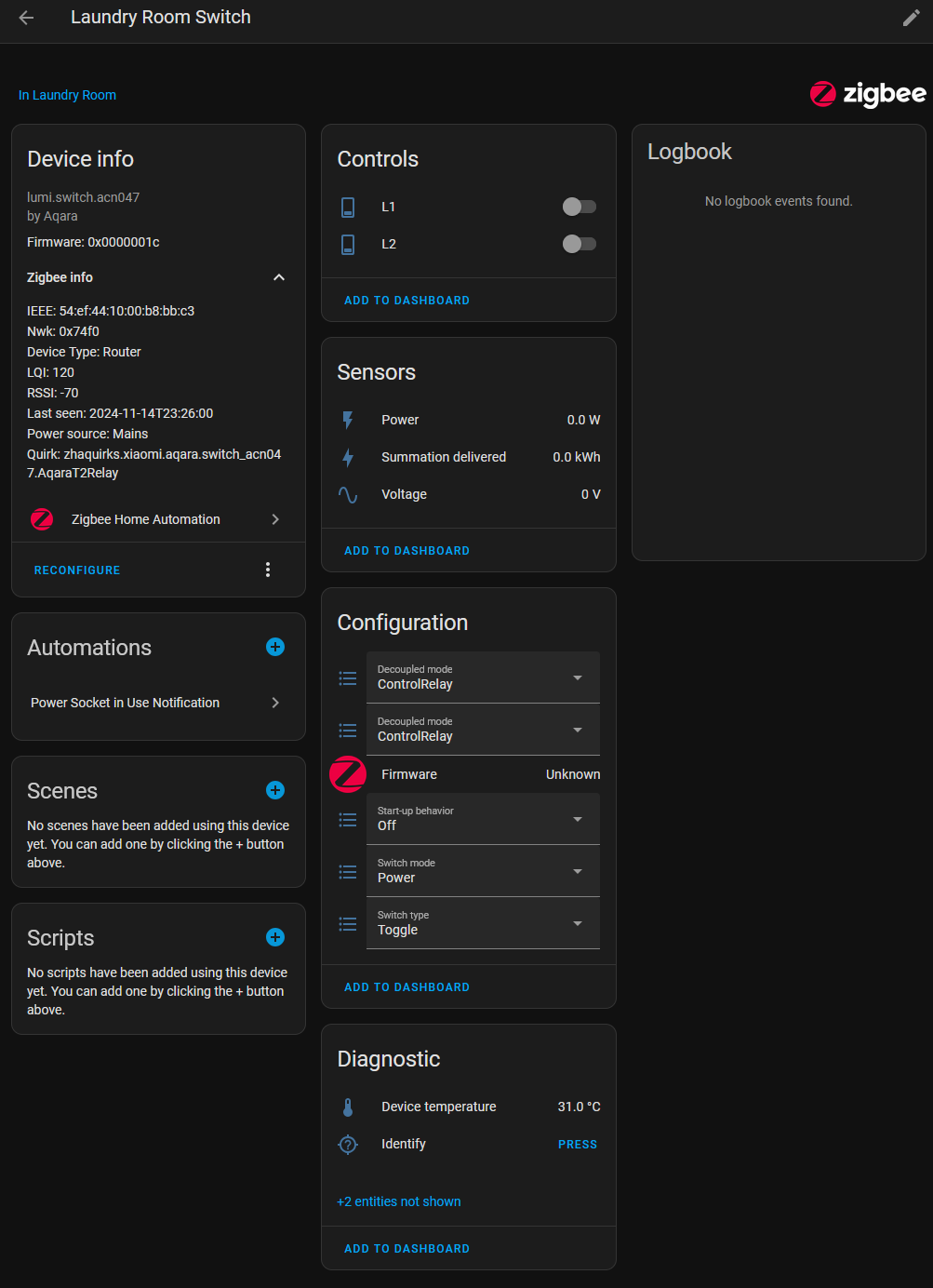Open the Switch type dropdown

[483, 923]
